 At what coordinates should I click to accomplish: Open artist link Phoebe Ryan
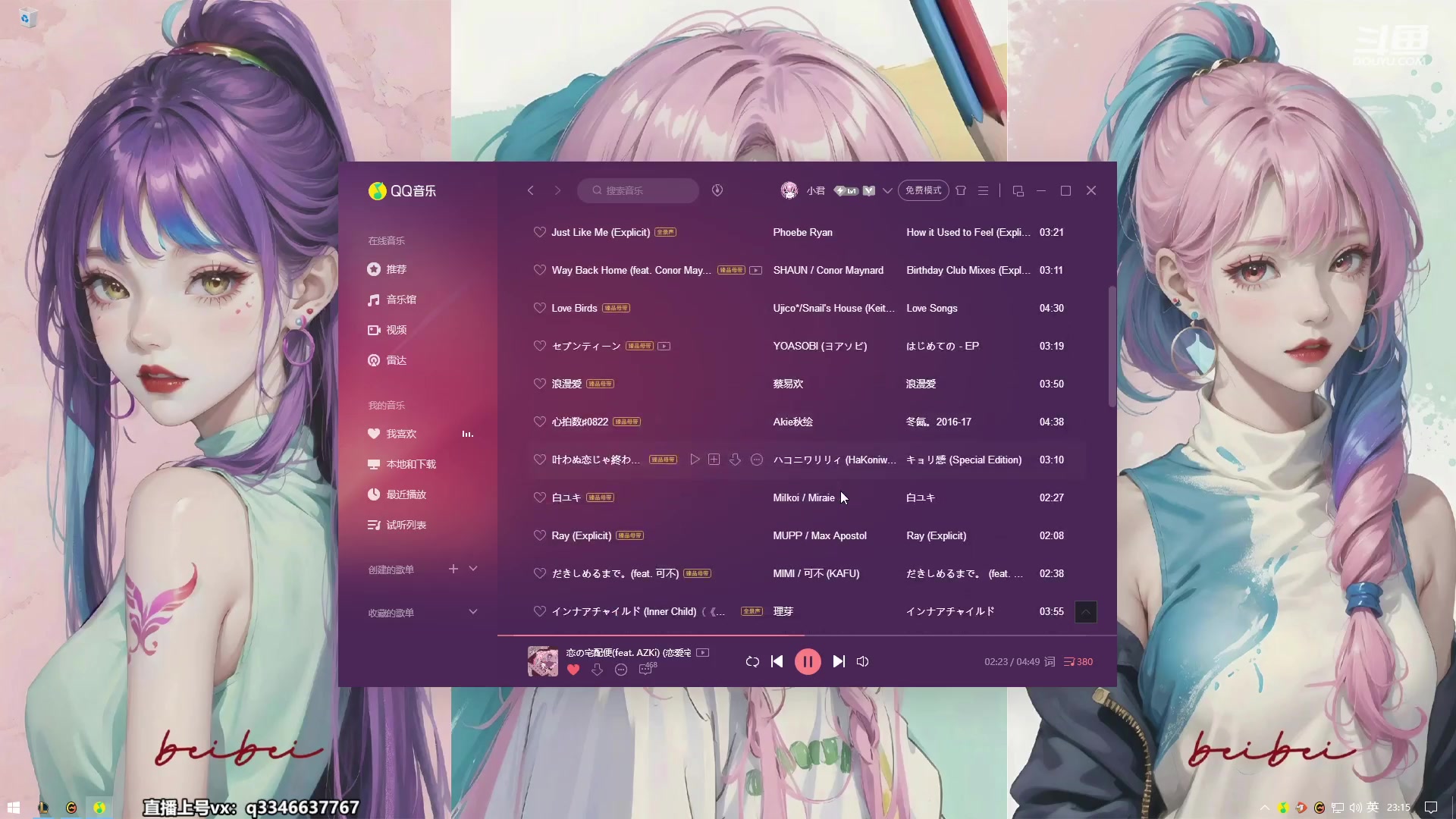coord(802,232)
